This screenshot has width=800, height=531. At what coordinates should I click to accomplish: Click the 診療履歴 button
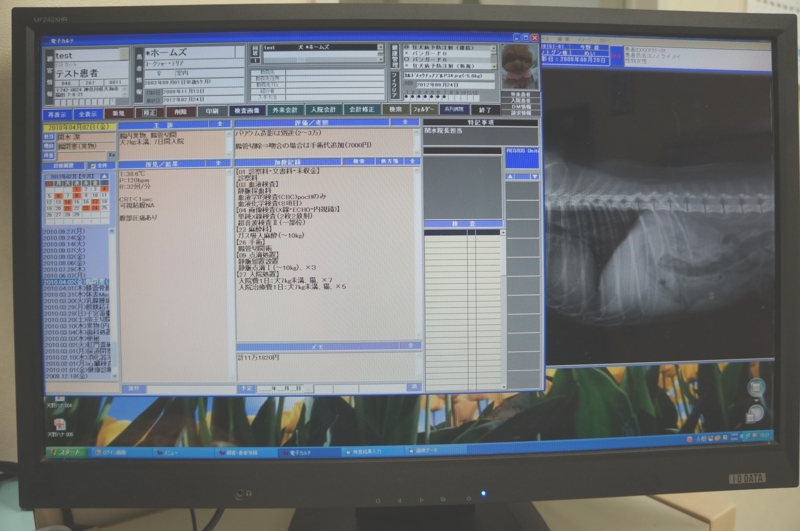click(64, 166)
